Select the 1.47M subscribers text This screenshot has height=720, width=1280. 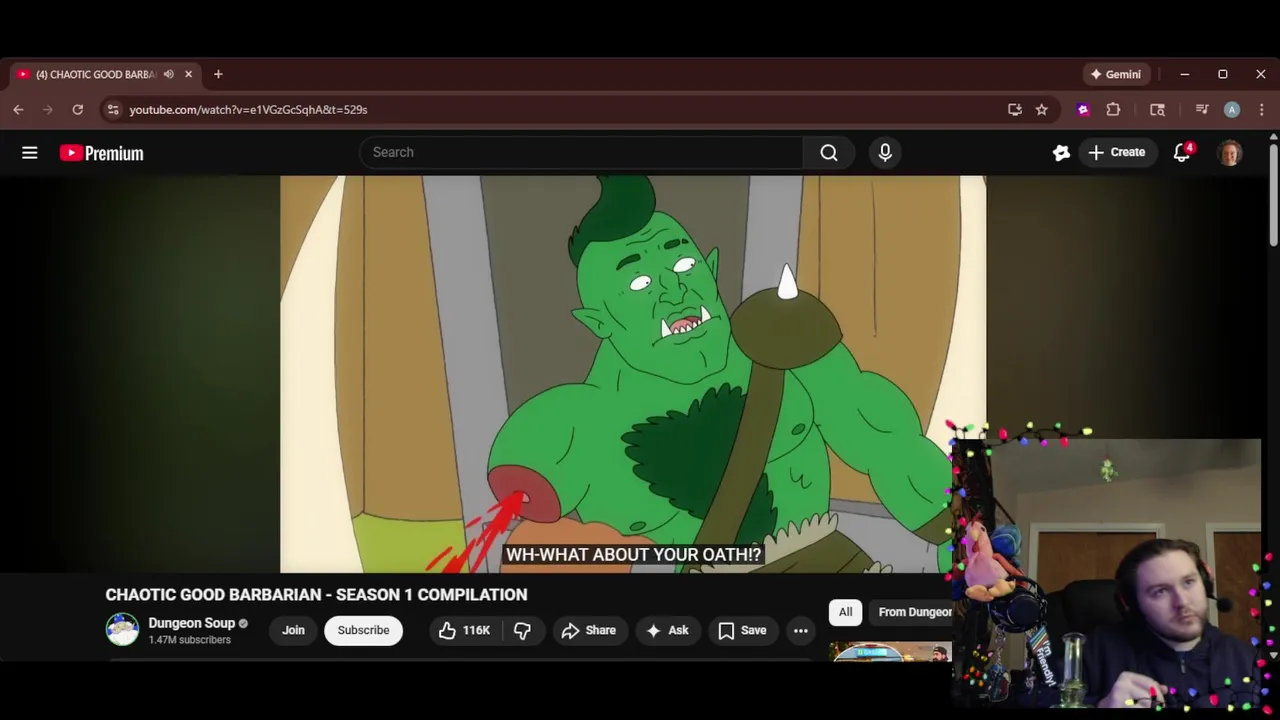(x=189, y=640)
